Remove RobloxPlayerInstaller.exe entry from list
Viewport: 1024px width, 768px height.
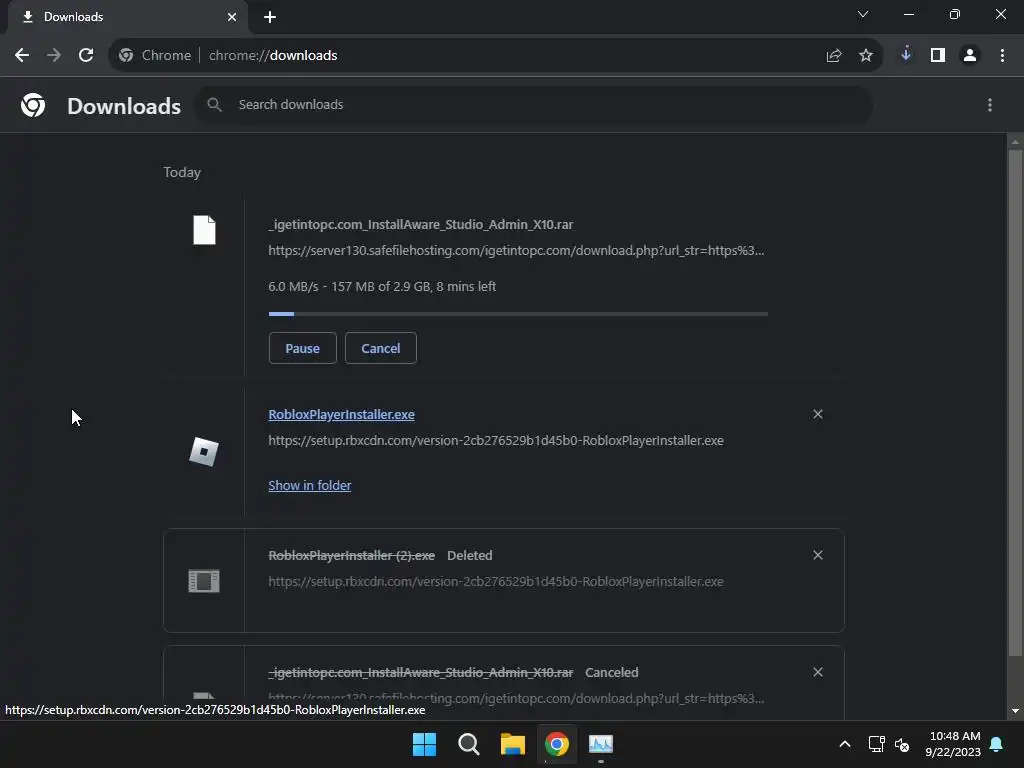pyautogui.click(x=818, y=414)
